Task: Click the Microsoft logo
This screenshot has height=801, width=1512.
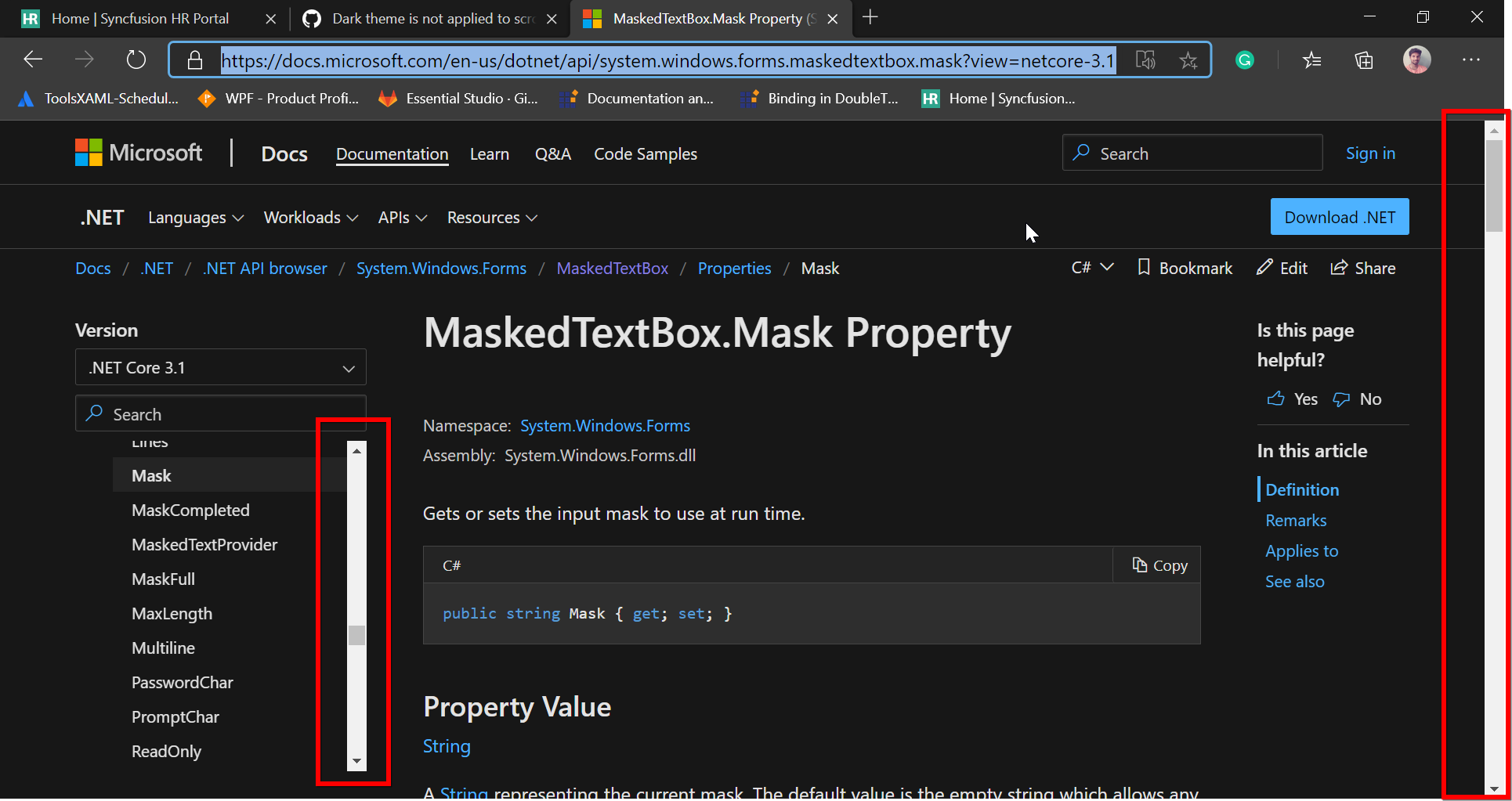Action: point(139,153)
